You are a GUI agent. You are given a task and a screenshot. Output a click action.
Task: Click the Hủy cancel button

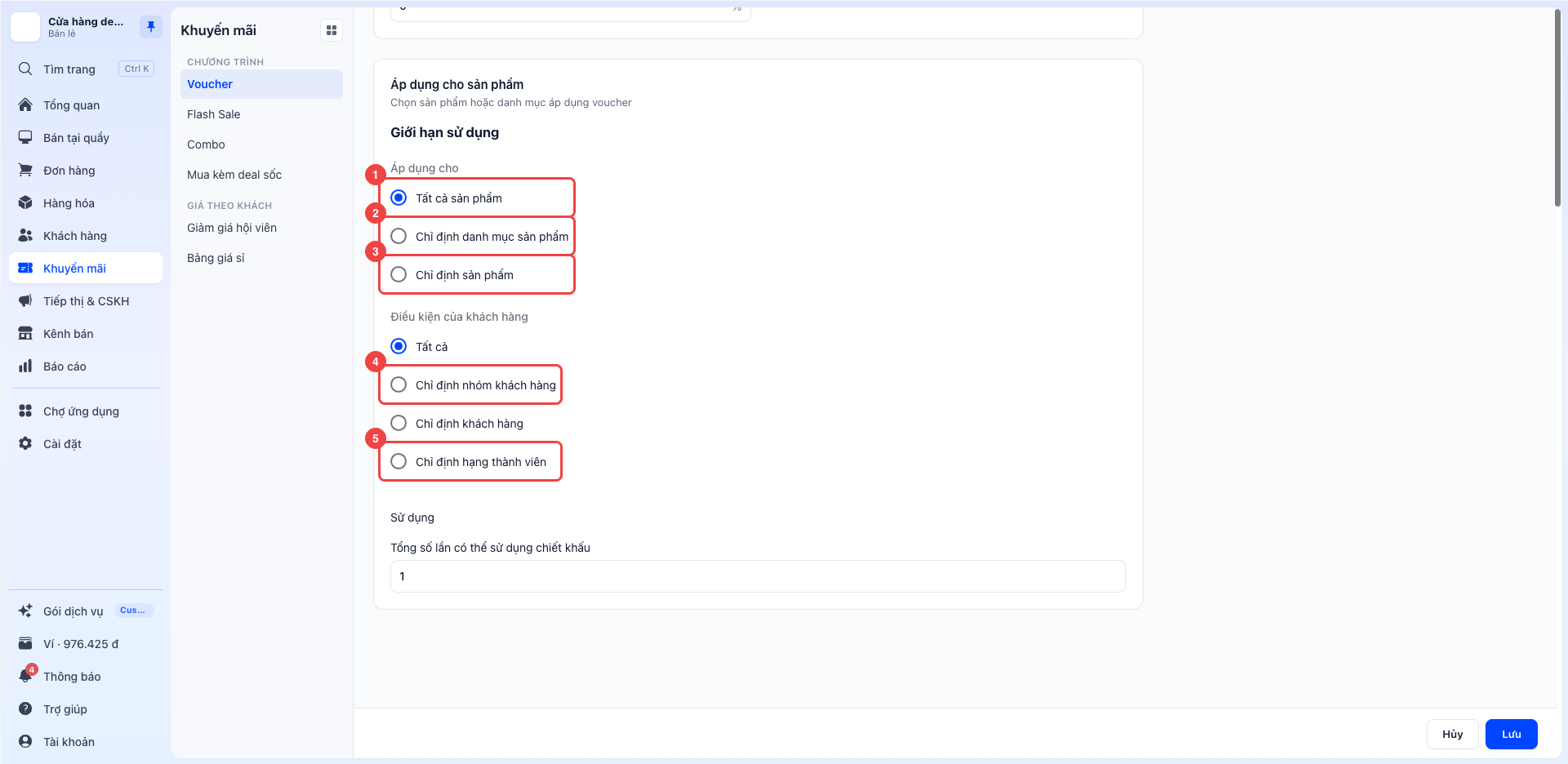point(1452,734)
